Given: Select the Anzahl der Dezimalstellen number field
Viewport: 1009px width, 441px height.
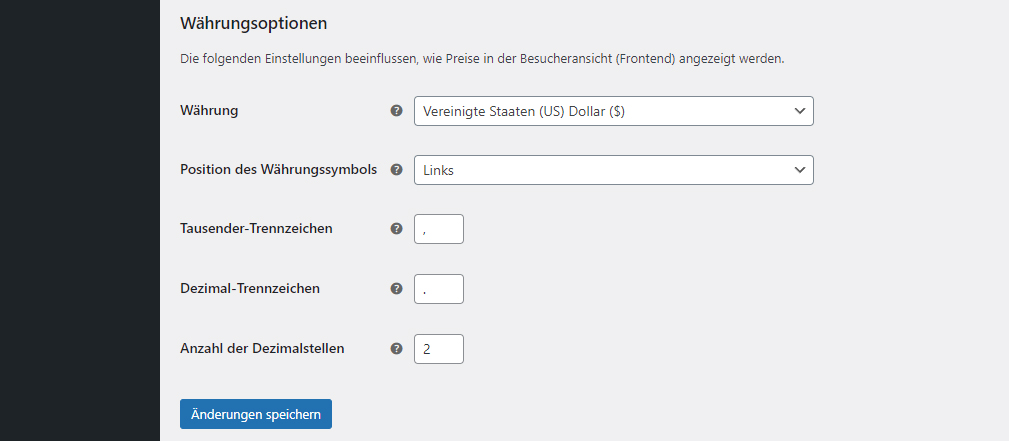Looking at the screenshot, I should click(439, 349).
